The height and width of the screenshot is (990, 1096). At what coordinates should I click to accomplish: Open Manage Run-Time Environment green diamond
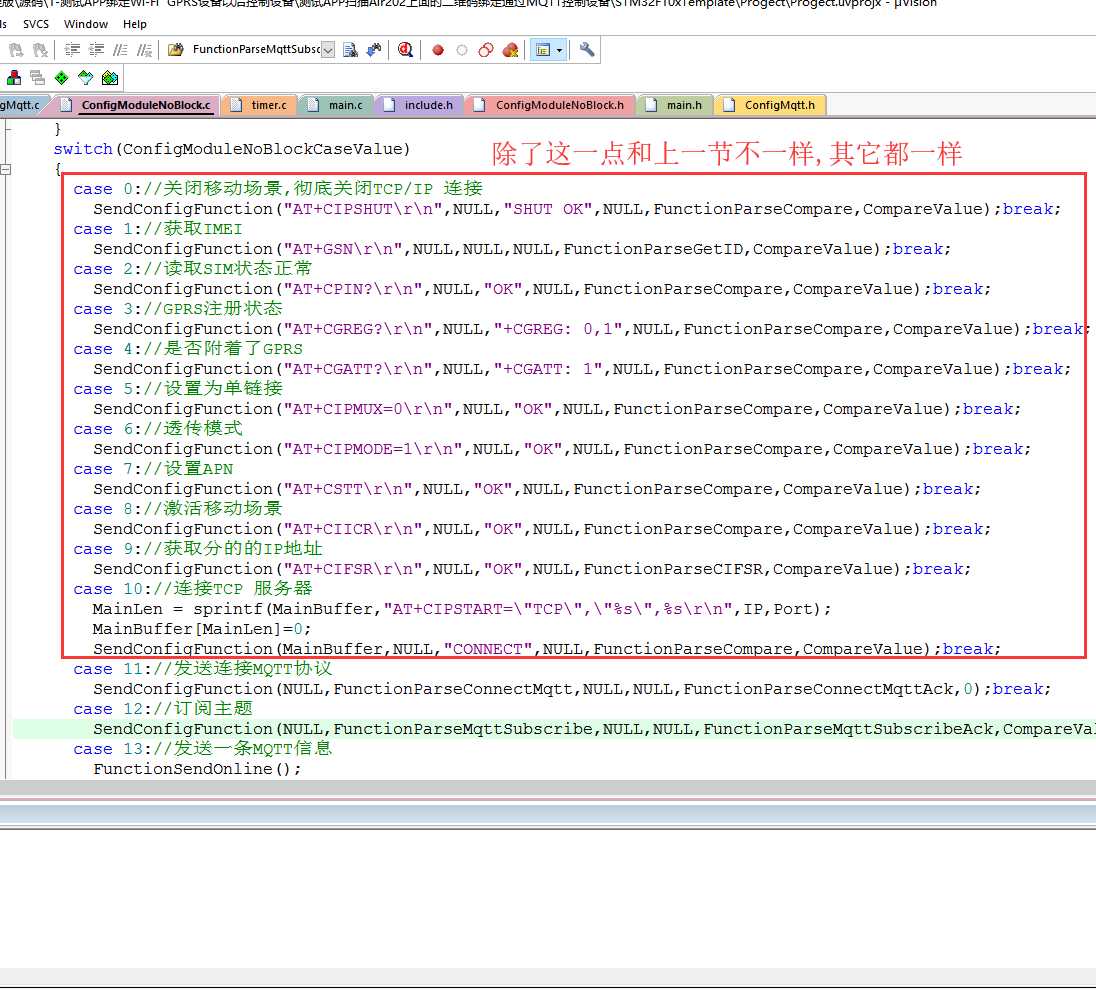click(x=62, y=78)
